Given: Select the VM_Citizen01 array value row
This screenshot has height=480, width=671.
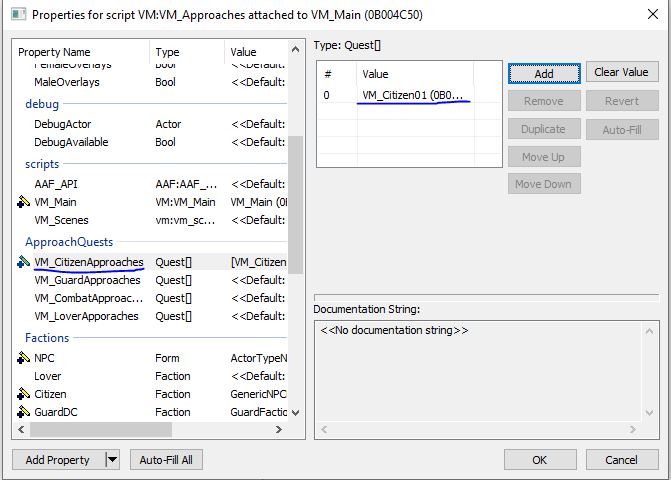Looking at the screenshot, I should [x=409, y=95].
